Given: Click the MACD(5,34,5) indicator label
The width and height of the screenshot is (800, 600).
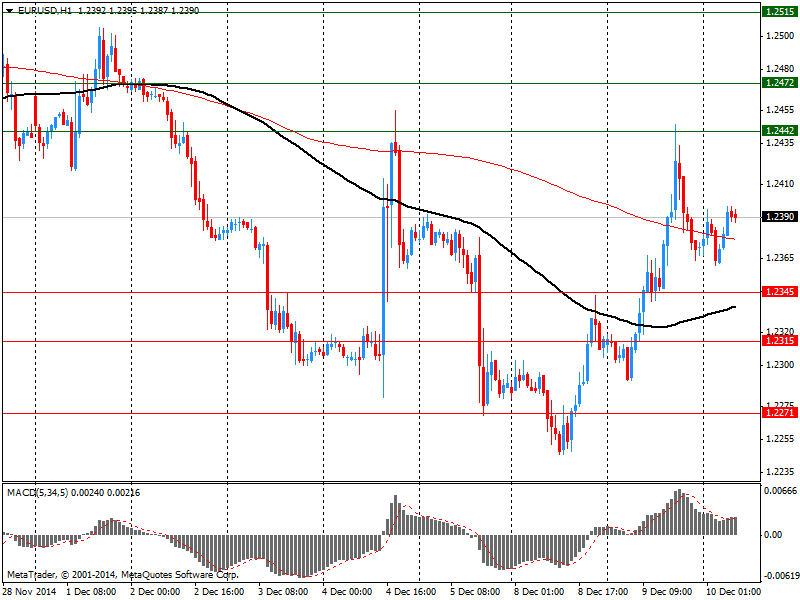Looking at the screenshot, I should (38, 493).
